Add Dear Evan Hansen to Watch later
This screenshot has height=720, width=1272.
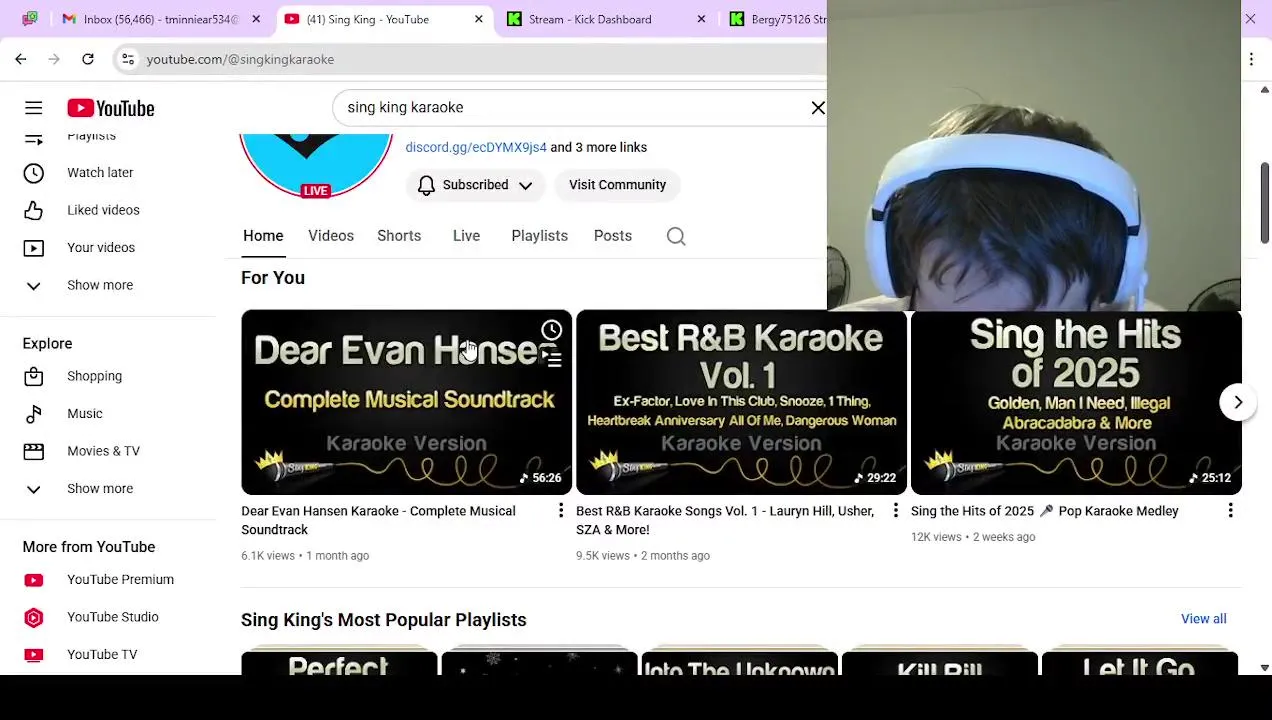pyautogui.click(x=552, y=330)
